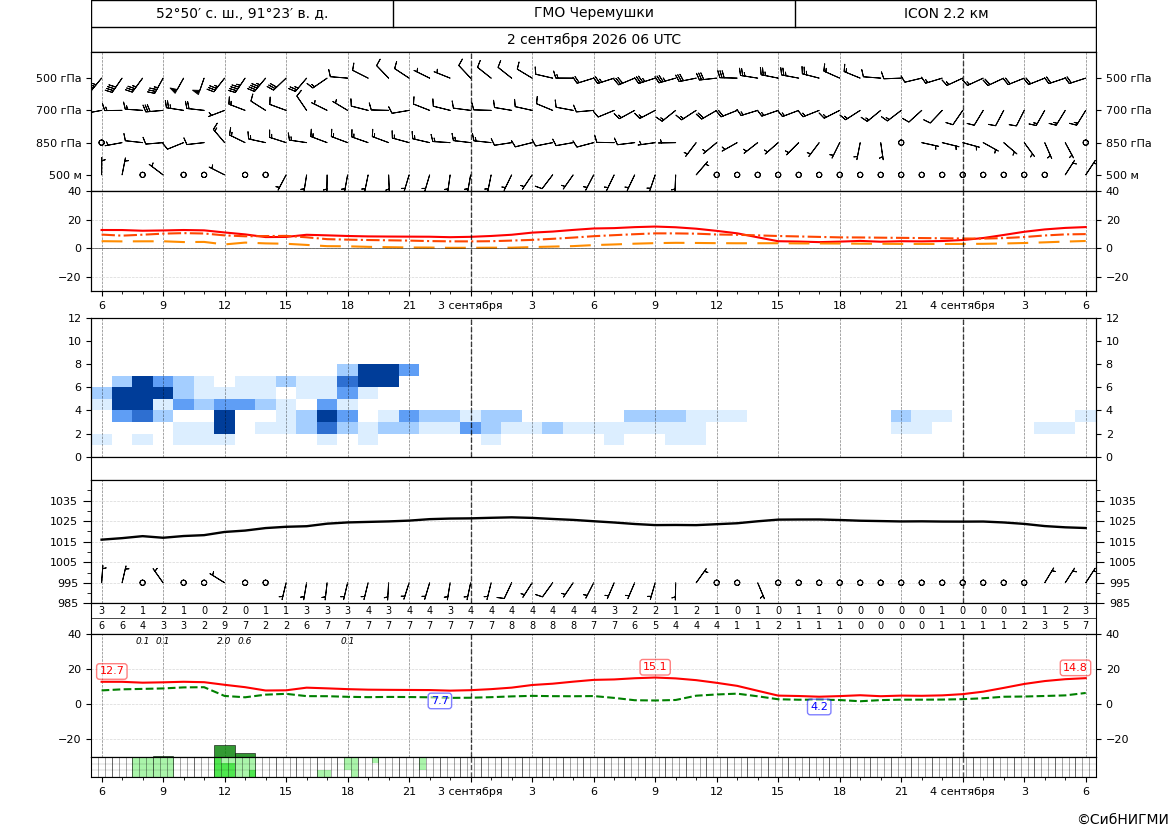Image resolution: width=1169 pixels, height=827 pixels.
Task: Click the blue 4.2 minimum temperature label
Action: 819,706
